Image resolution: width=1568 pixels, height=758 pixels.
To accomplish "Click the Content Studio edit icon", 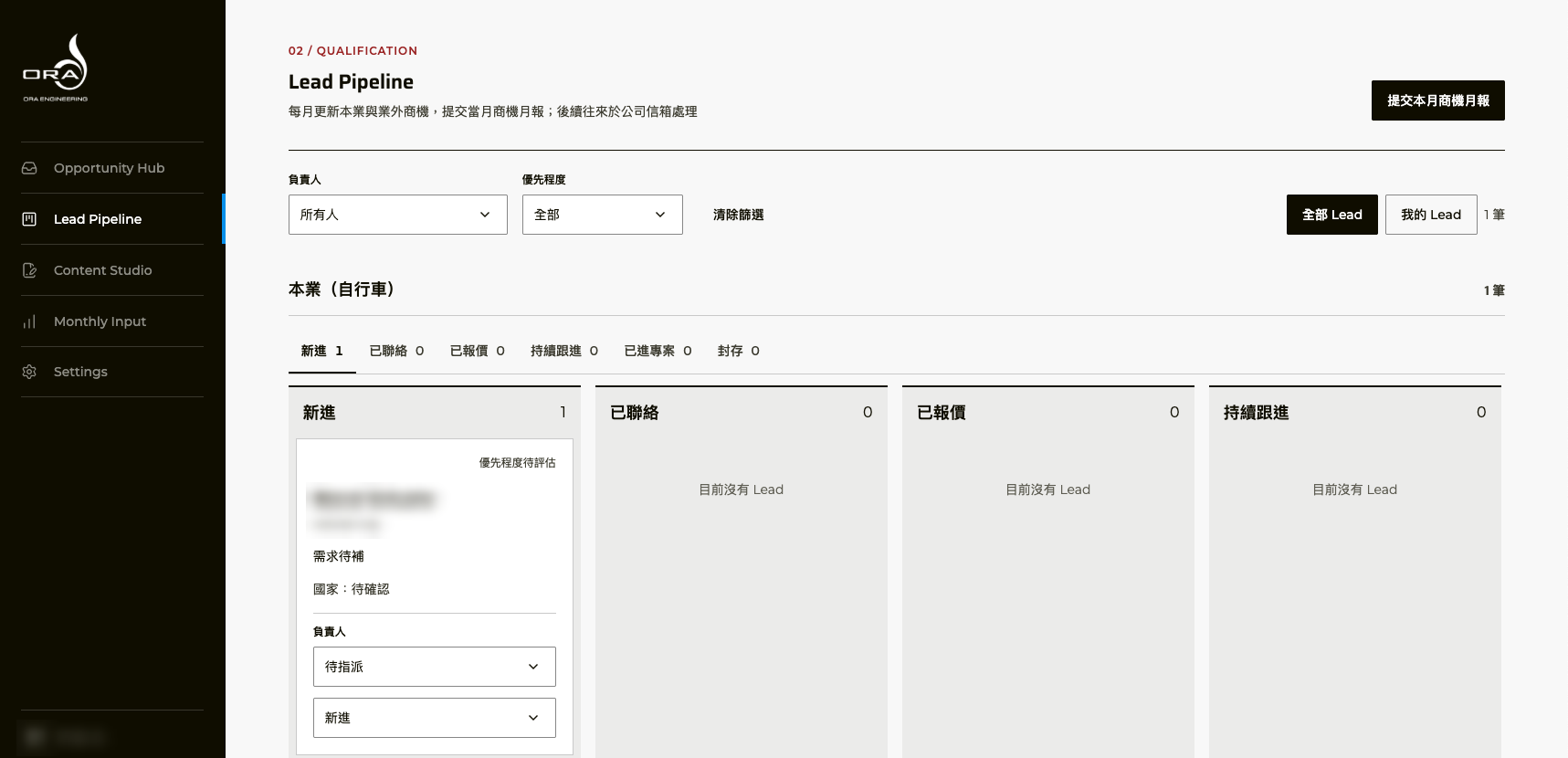I will 29,270.
